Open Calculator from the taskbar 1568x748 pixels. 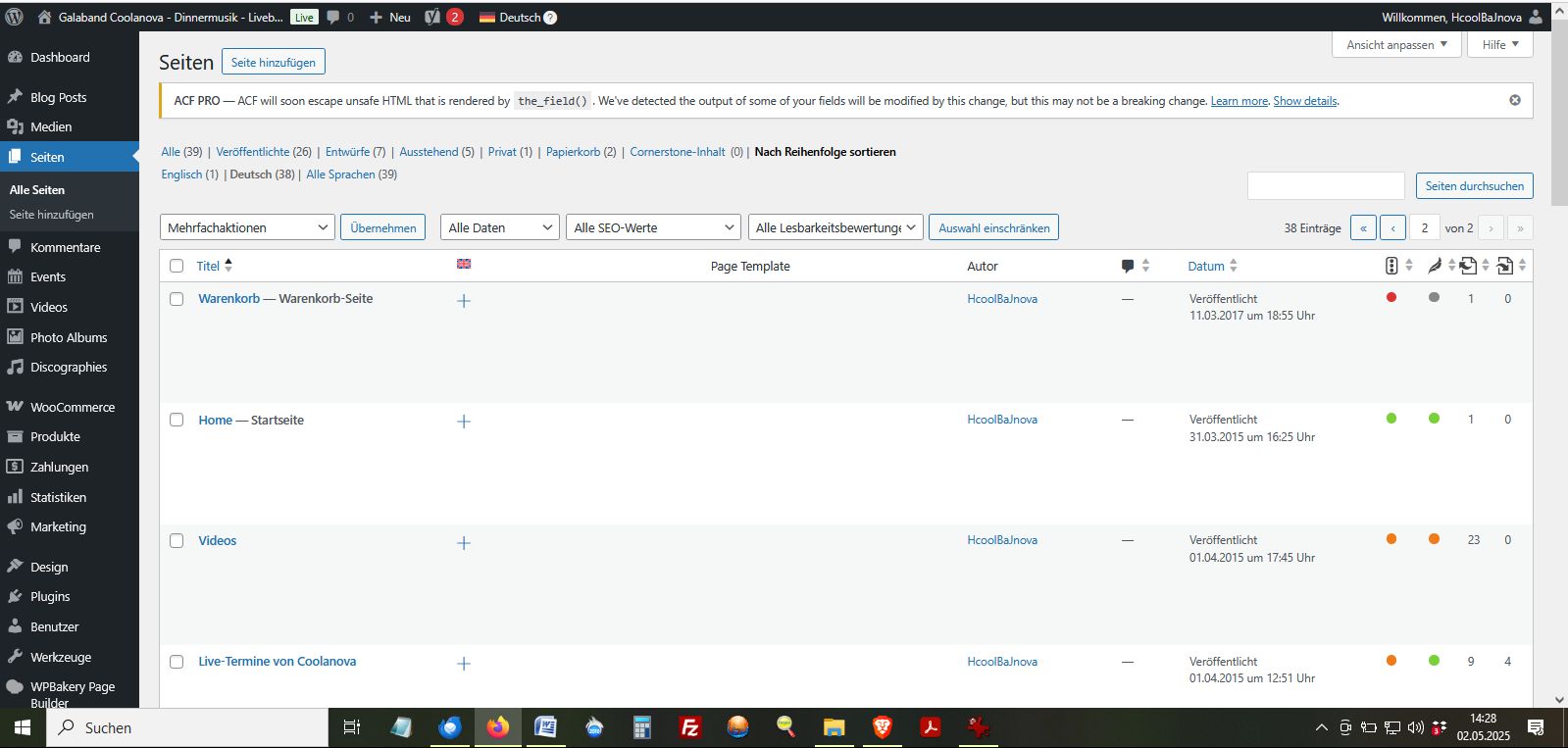642,727
